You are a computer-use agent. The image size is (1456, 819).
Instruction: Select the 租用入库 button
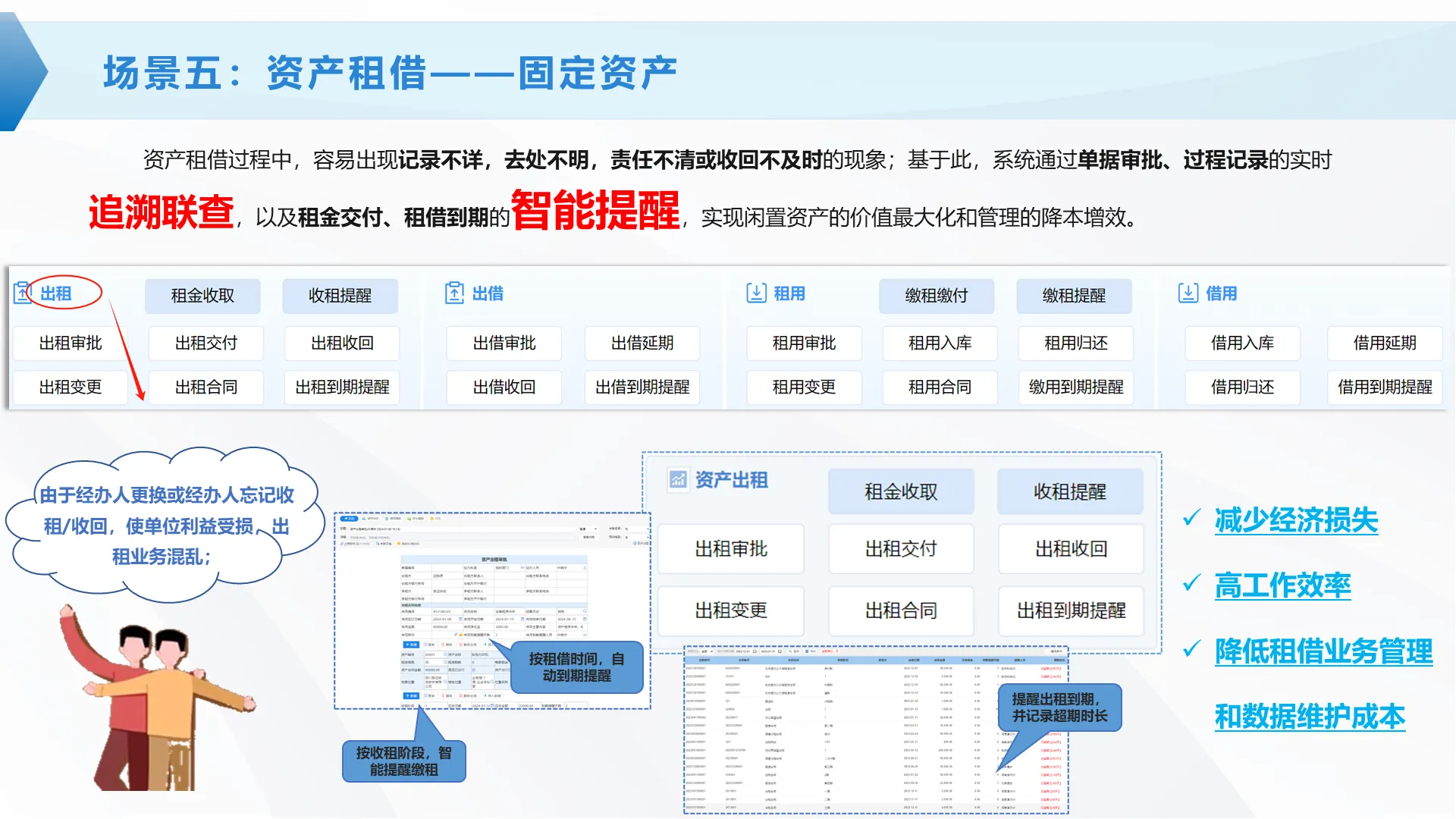click(940, 344)
